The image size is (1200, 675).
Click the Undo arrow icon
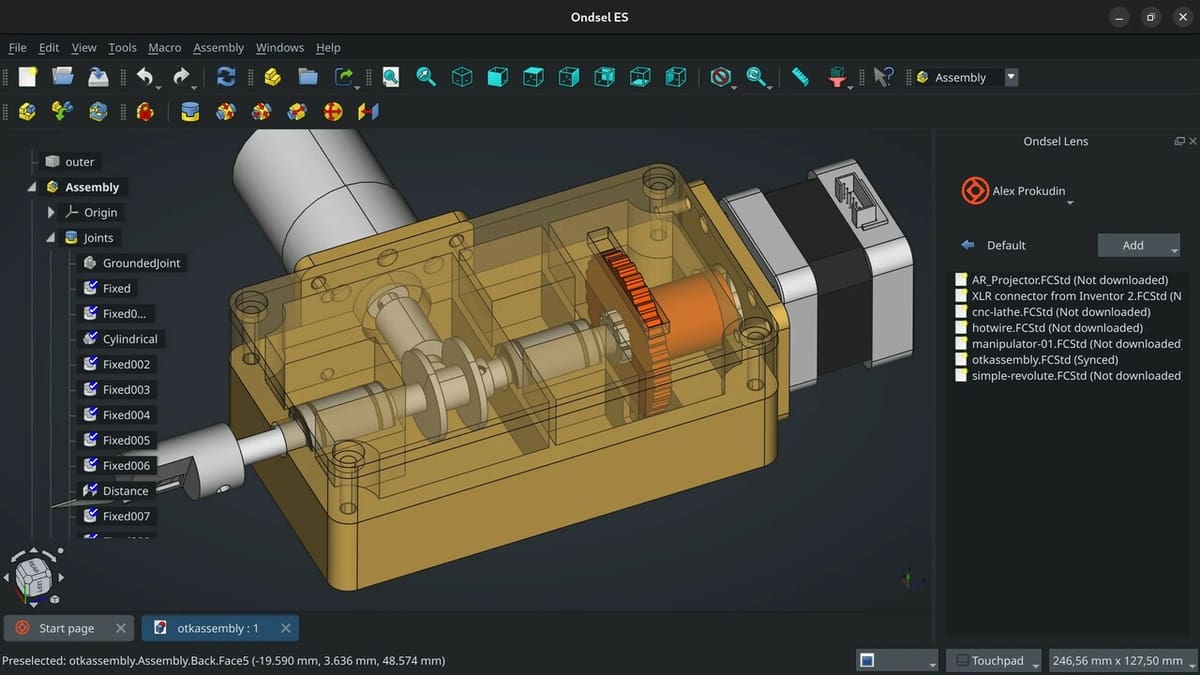[x=145, y=77]
